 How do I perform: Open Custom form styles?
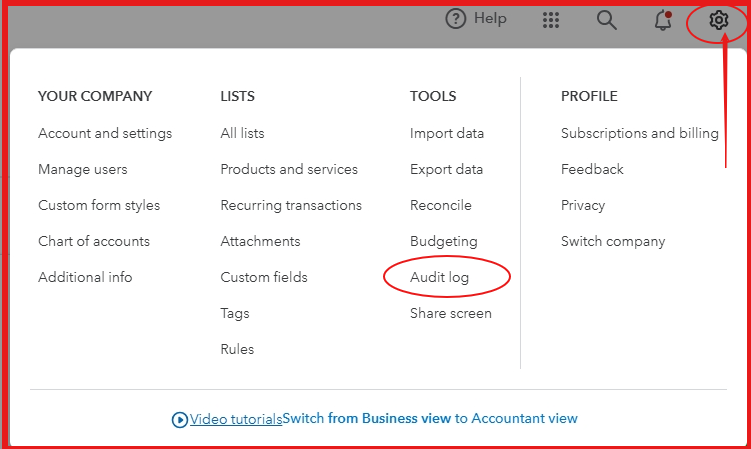(x=99, y=205)
